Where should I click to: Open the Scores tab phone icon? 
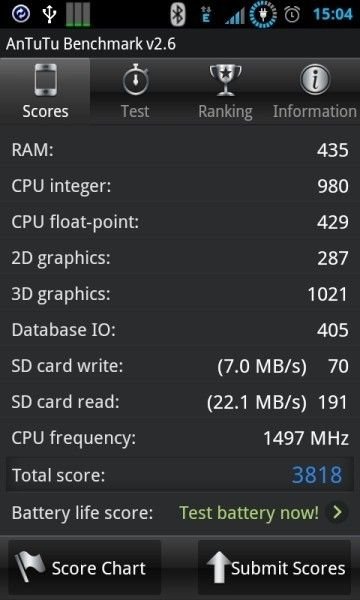pos(46,80)
